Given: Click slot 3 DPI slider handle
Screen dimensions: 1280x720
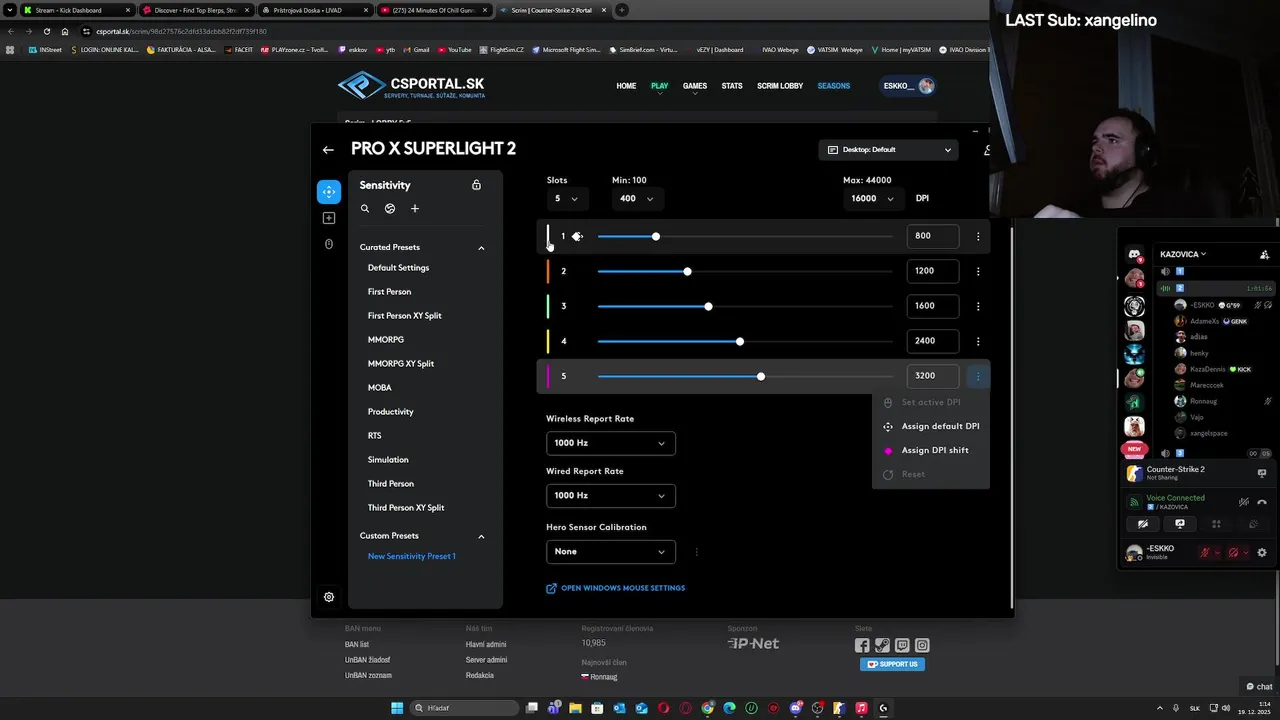Looking at the screenshot, I should 708,306.
